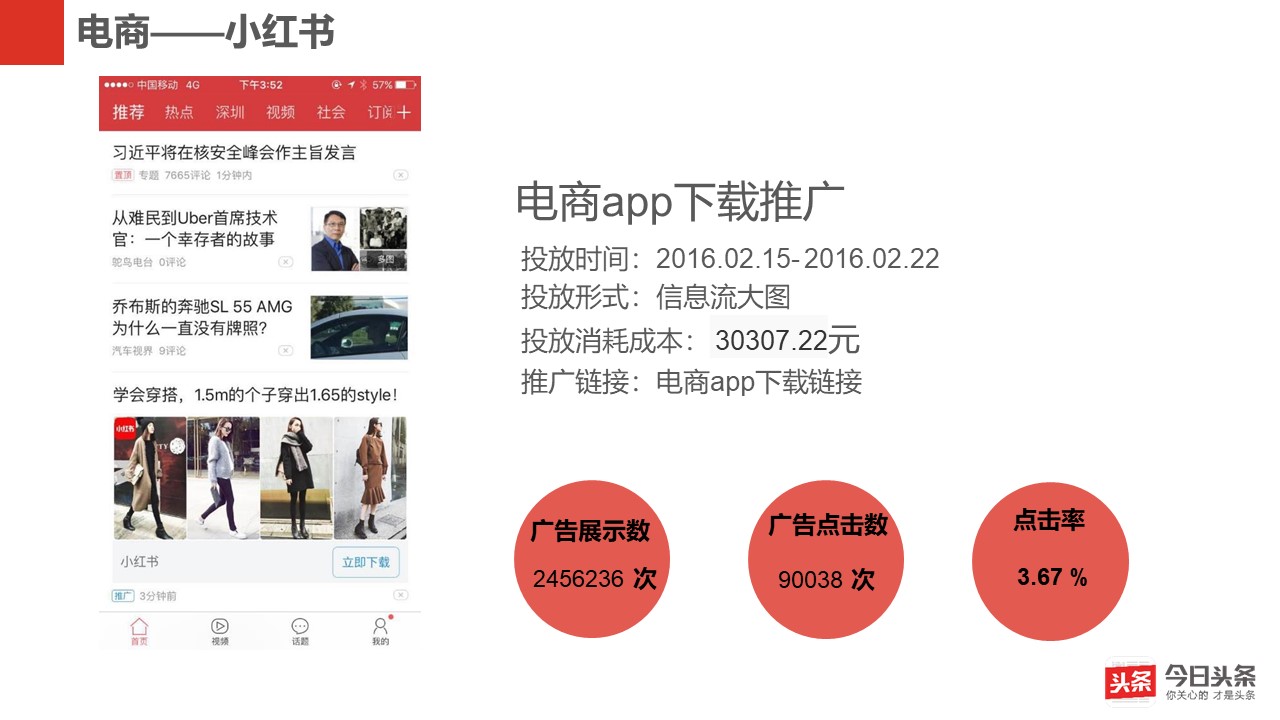
Task: Click the slide title 电商——小红书
Action: pos(206,33)
